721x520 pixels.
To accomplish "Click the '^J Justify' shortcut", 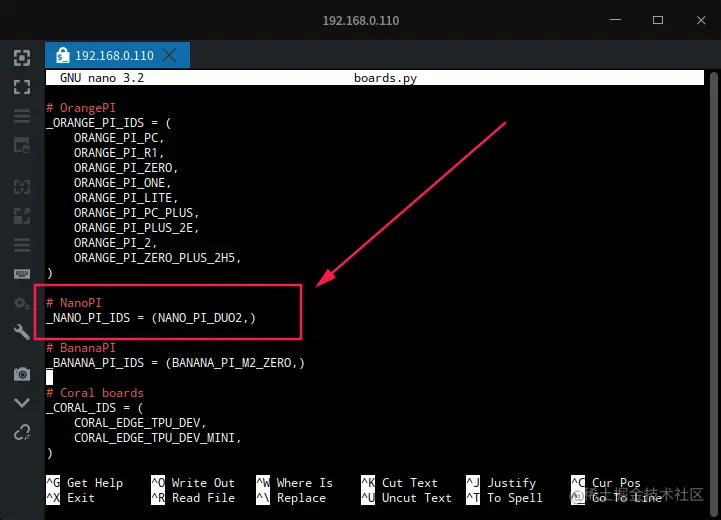I will pos(501,483).
